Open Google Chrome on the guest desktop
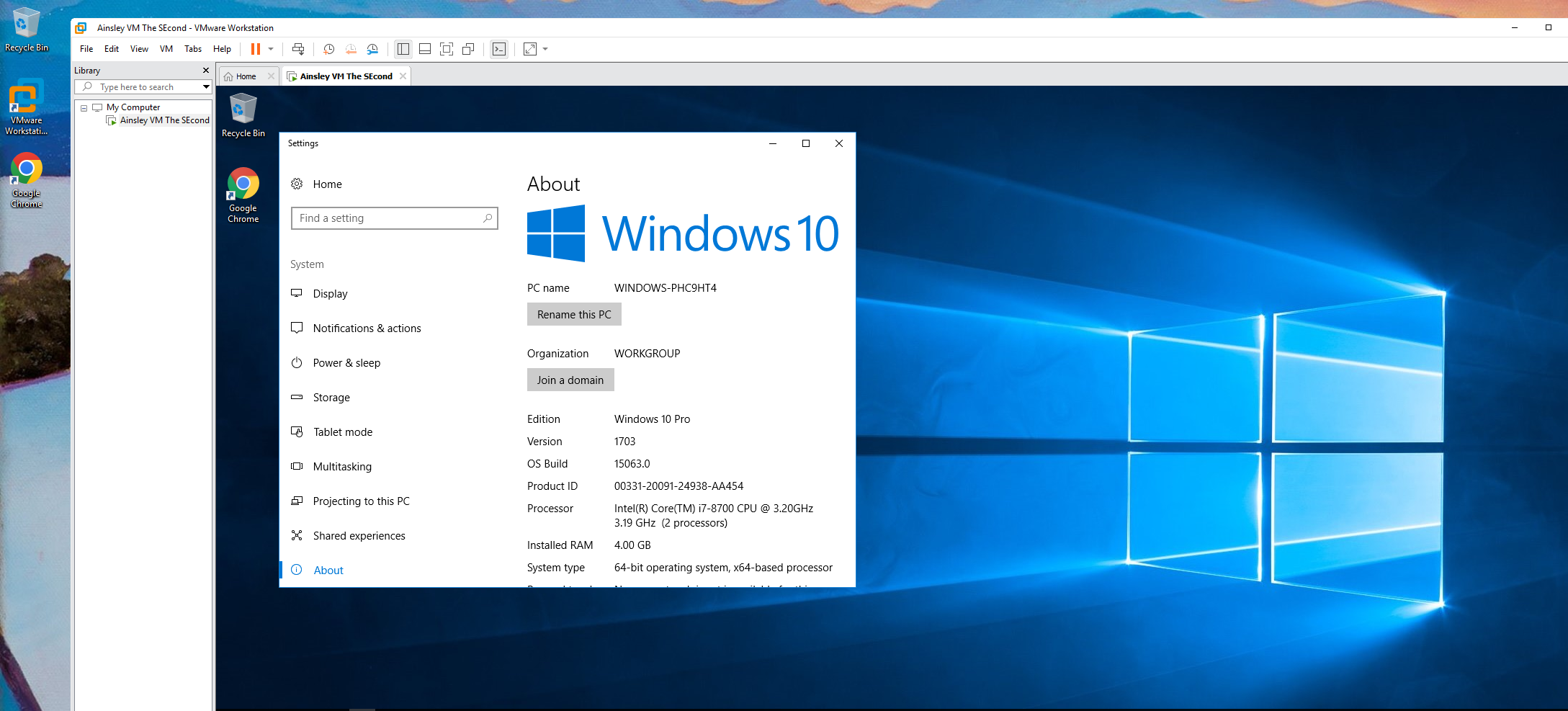 (x=243, y=195)
